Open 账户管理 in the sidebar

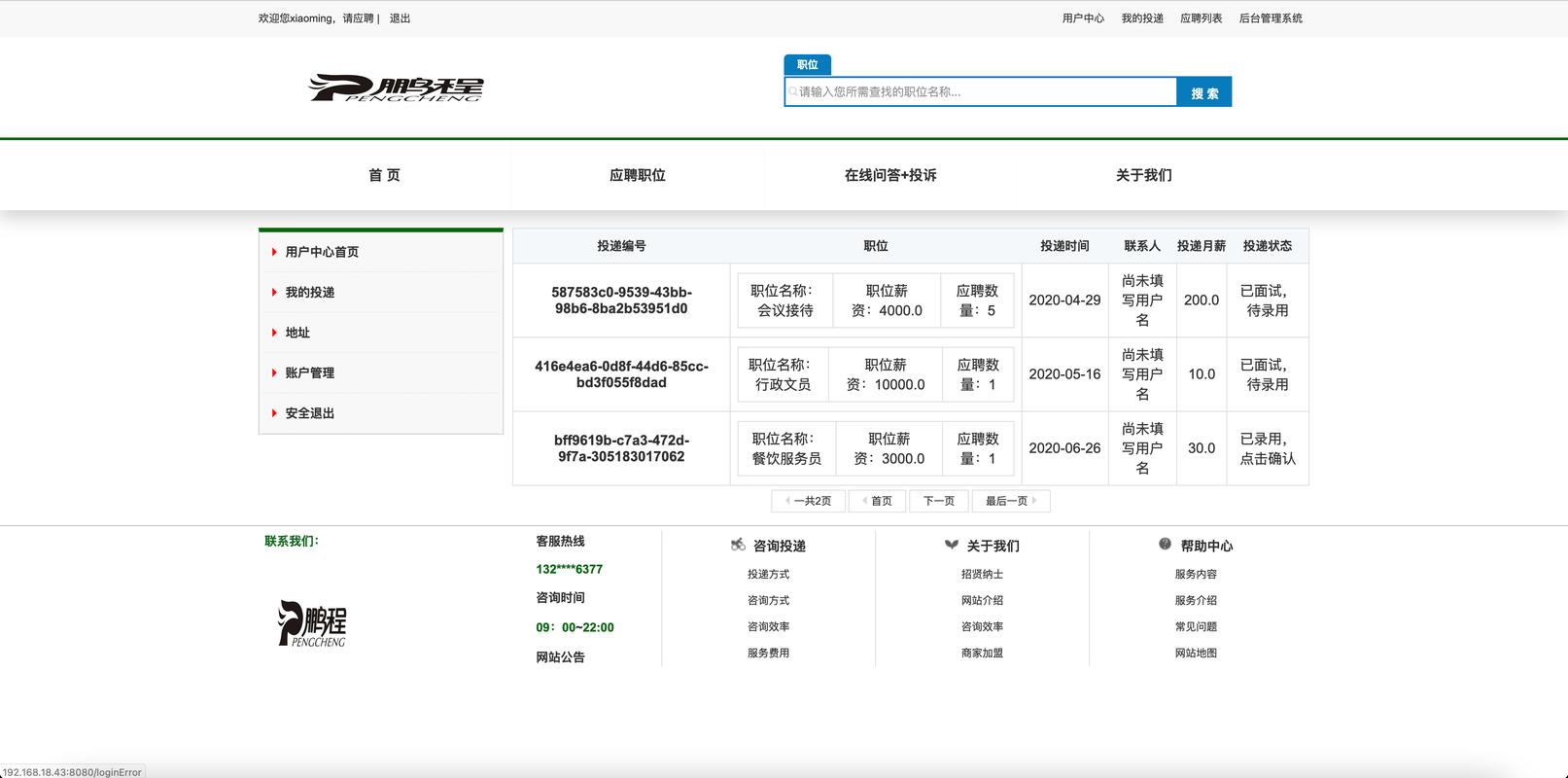click(310, 372)
